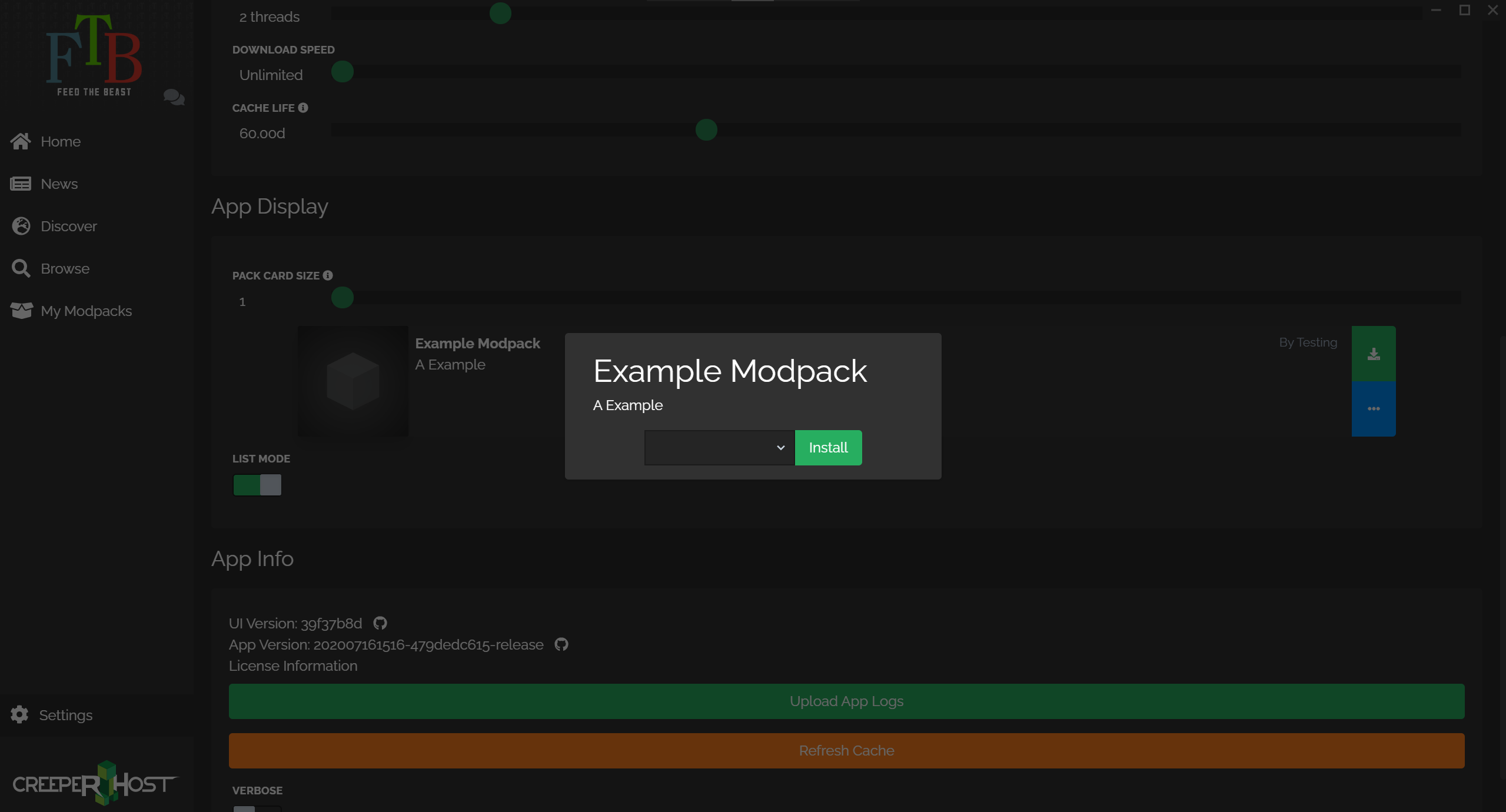Open Browse using the magnifier icon
Image resolution: width=1506 pixels, height=812 pixels.
pyautogui.click(x=21, y=268)
